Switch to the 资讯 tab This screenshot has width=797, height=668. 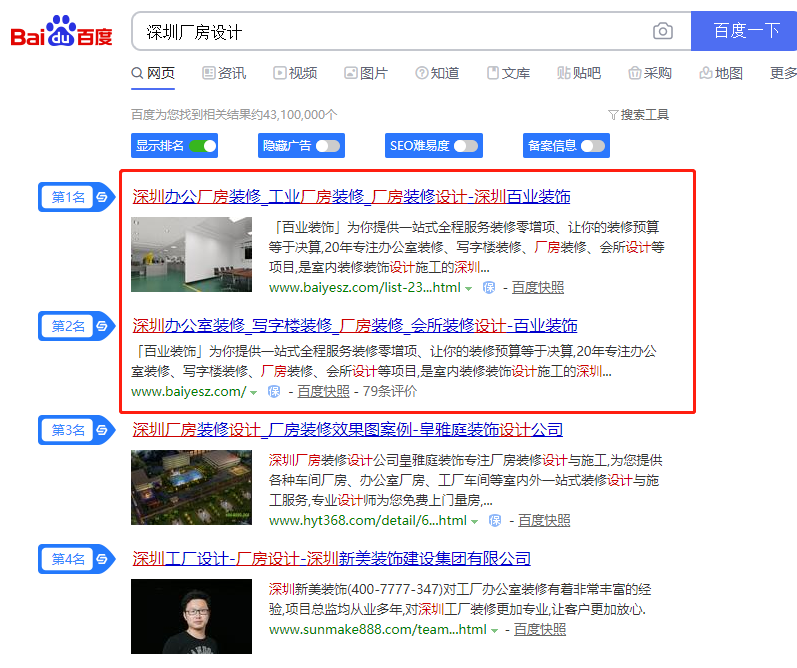click(x=224, y=74)
